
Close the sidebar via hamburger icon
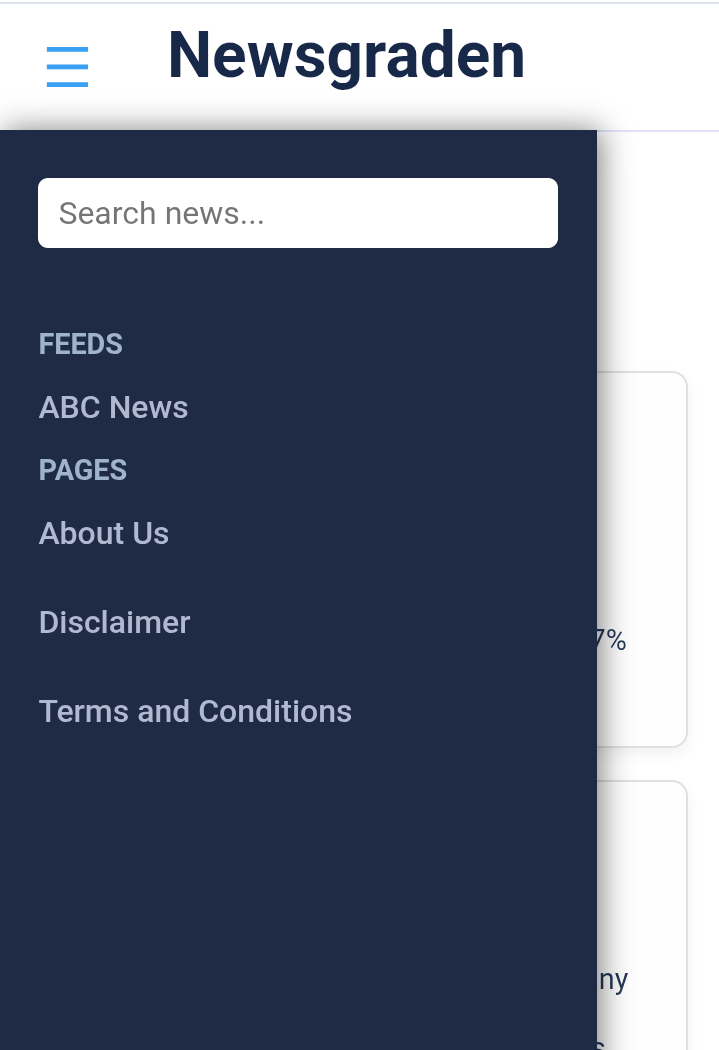(67, 66)
